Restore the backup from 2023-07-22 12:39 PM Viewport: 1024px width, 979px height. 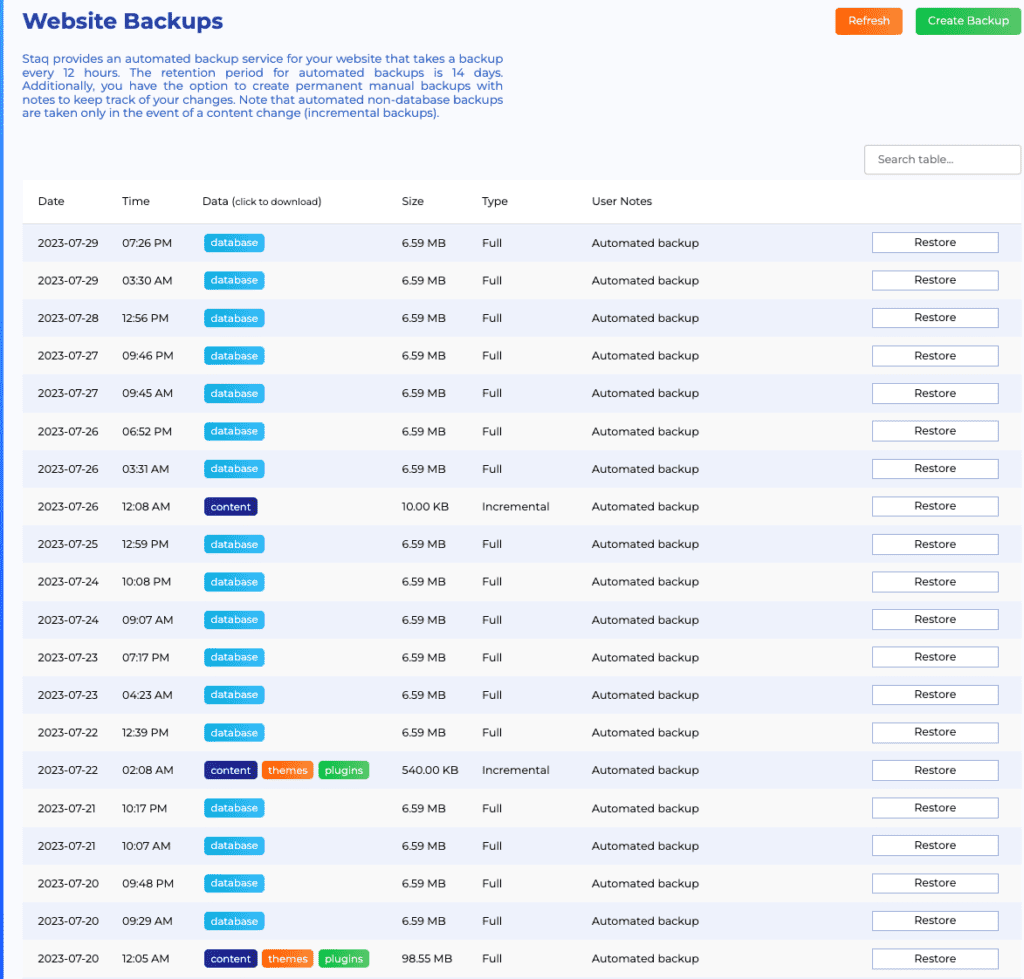934,732
